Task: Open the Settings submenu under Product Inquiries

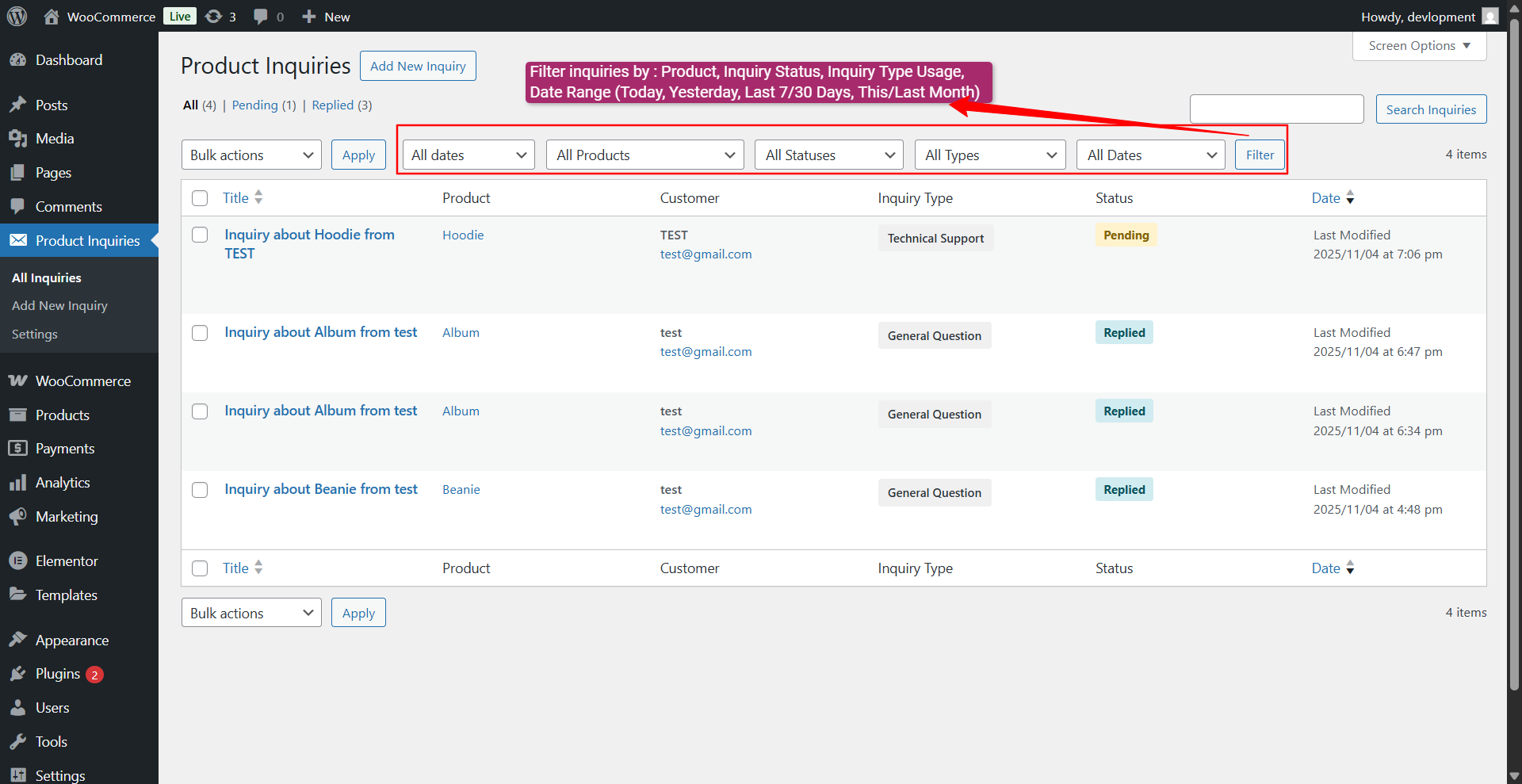Action: 35,335
